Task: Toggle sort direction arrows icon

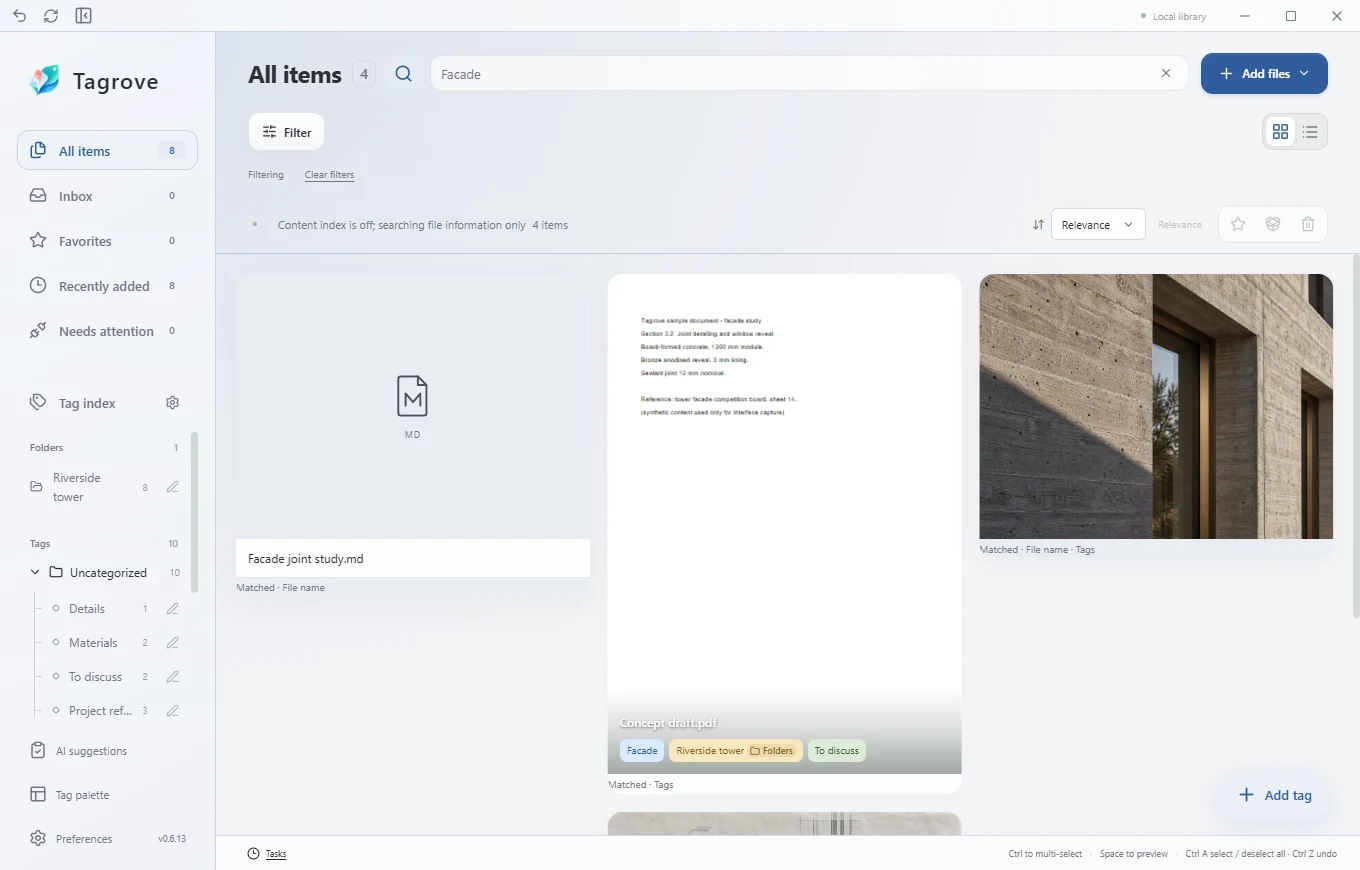Action: click(x=1038, y=225)
